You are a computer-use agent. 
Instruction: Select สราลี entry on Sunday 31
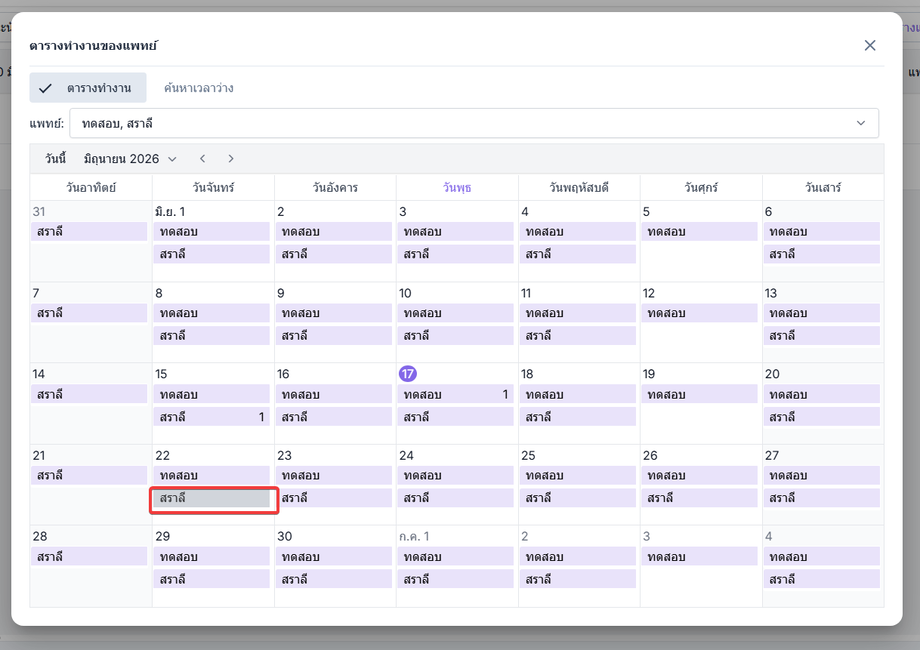(x=89, y=232)
